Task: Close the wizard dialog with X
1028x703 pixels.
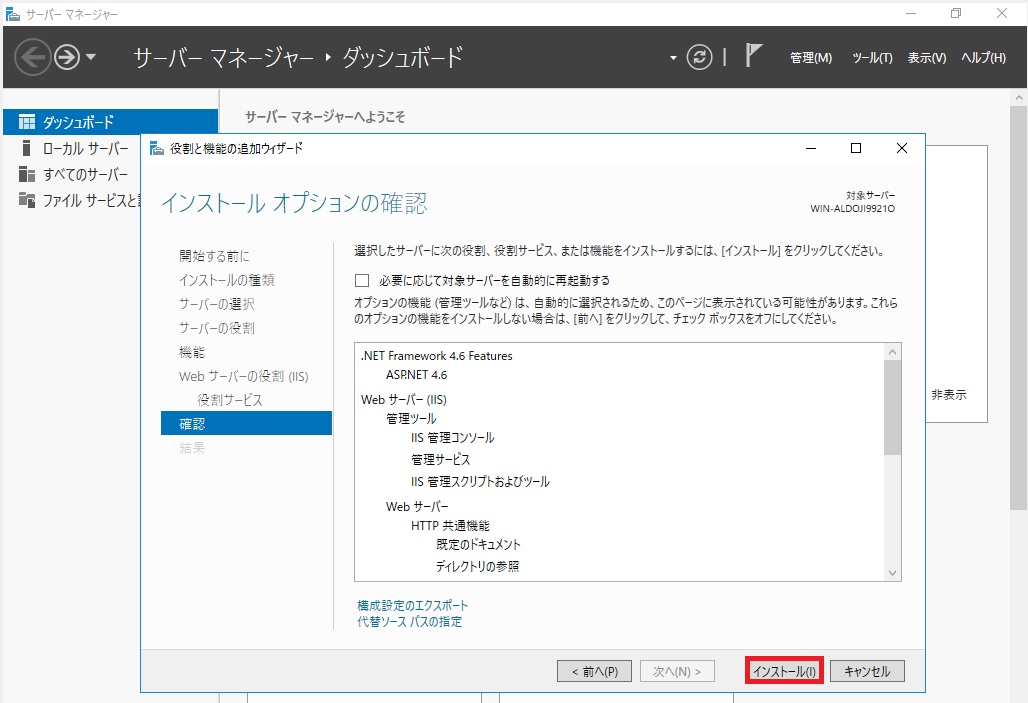Action: (901, 148)
